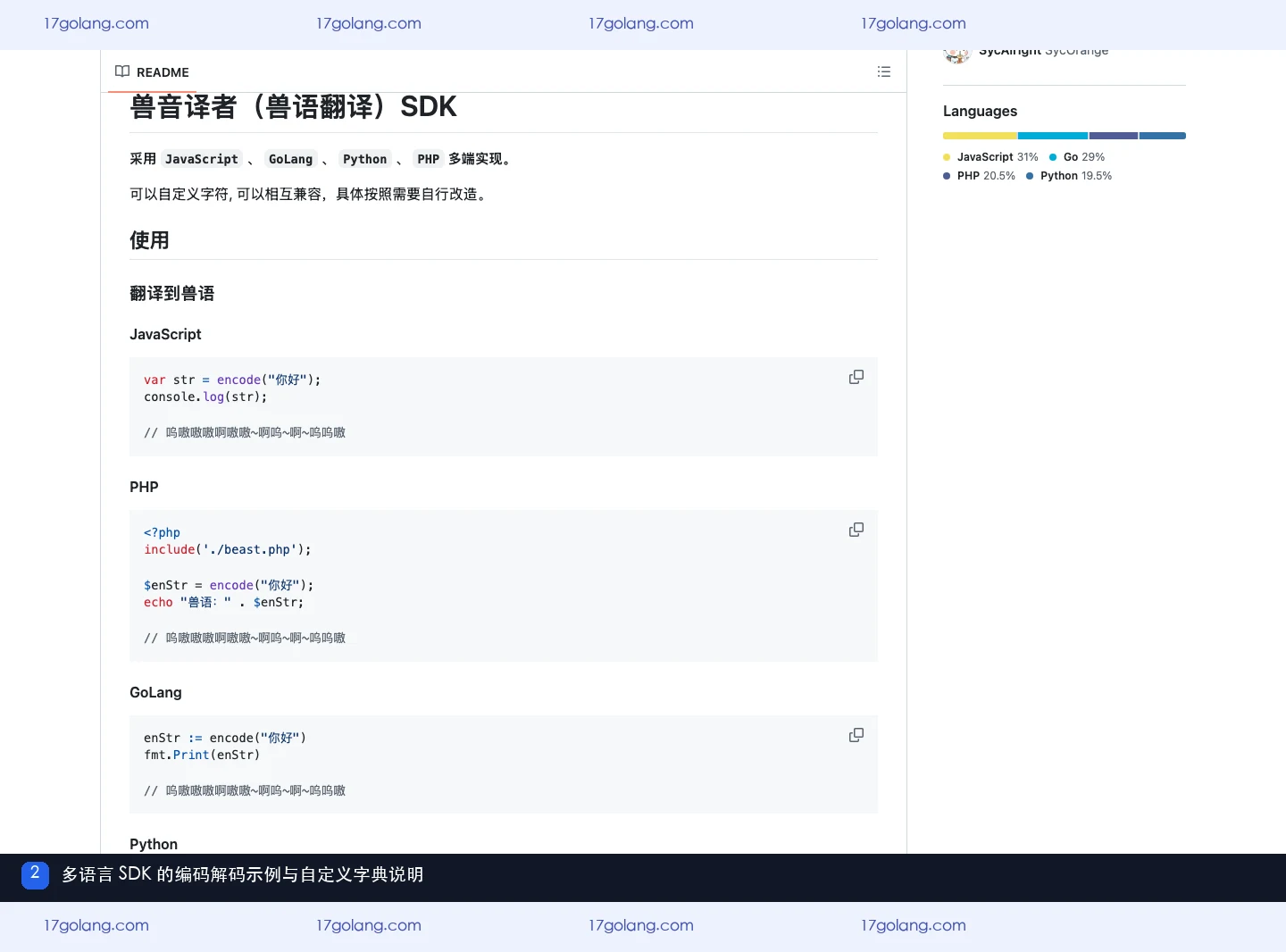
Task: Copy the JavaScript code block
Action: pos(856,377)
